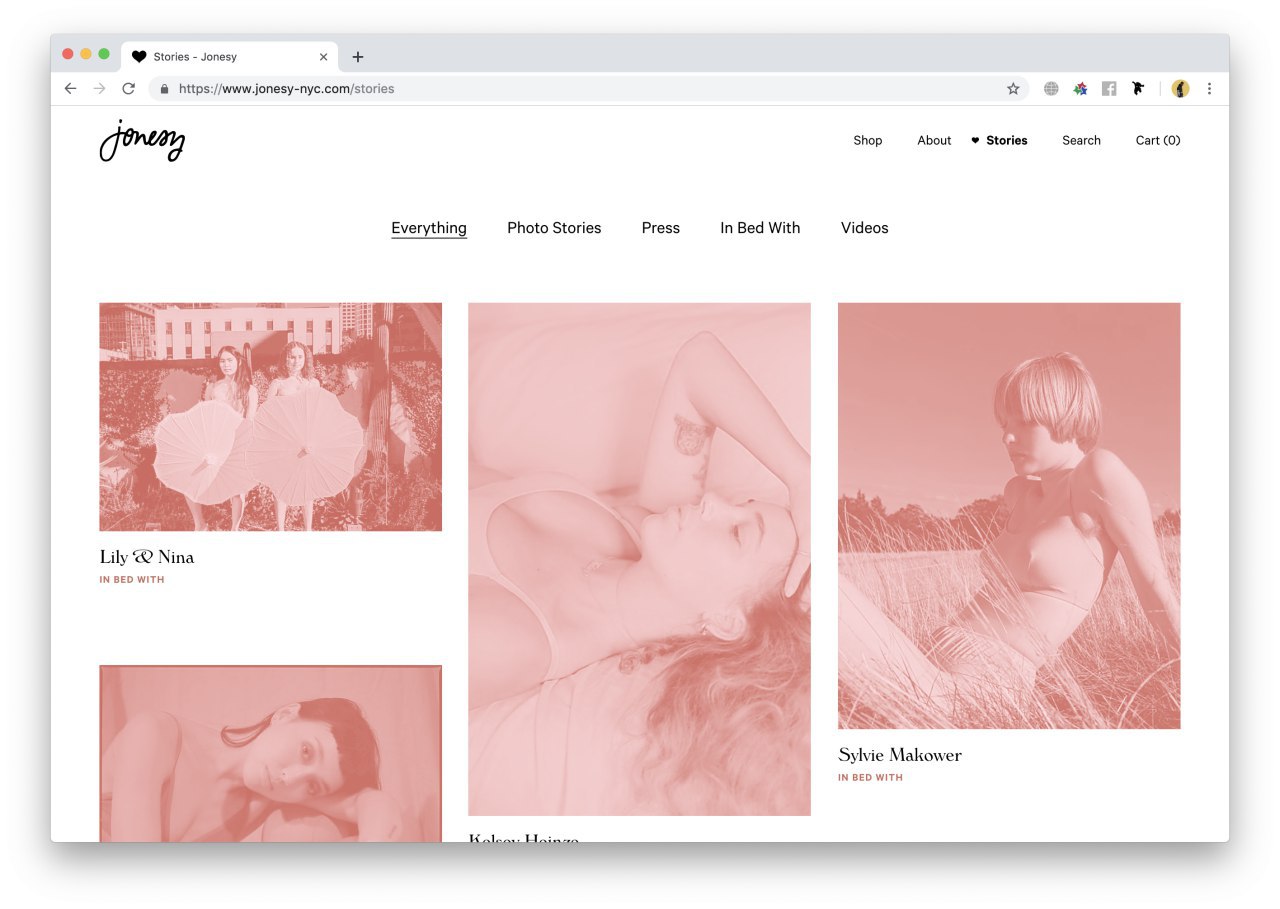The image size is (1280, 909).
Task: Click the address bar URL field
Action: (x=590, y=88)
